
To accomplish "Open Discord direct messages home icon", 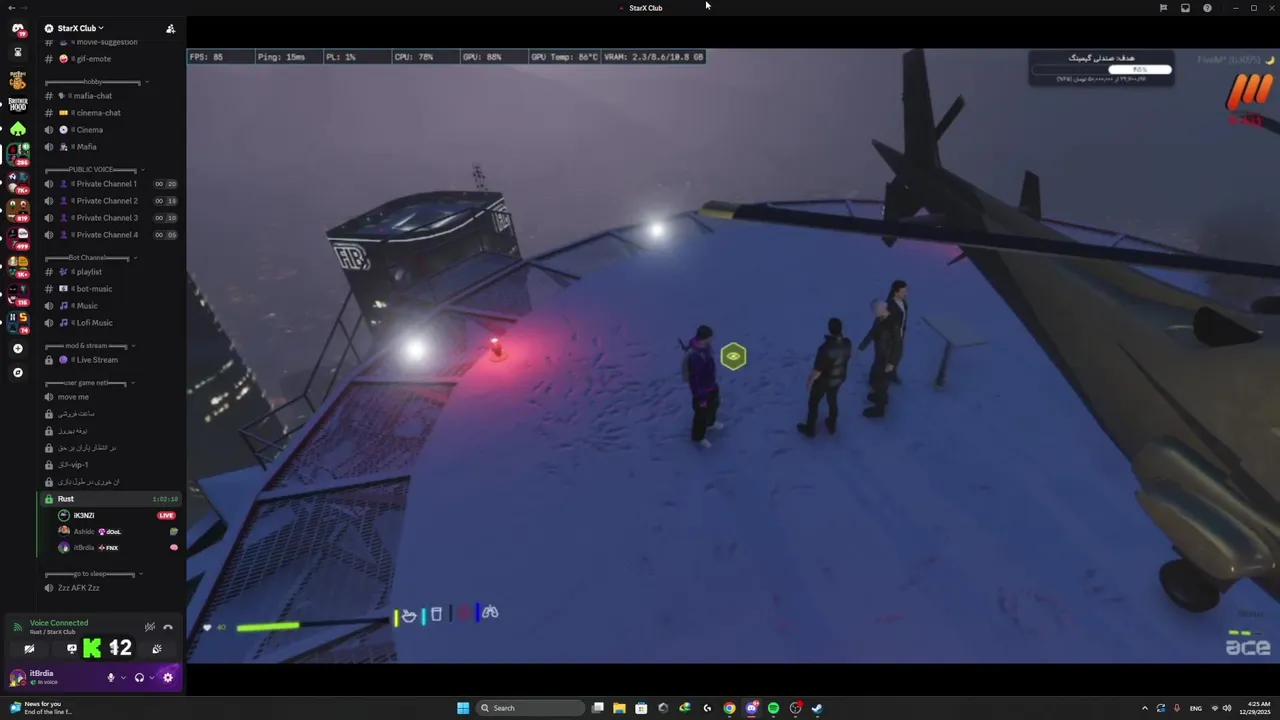I will pos(17,28).
